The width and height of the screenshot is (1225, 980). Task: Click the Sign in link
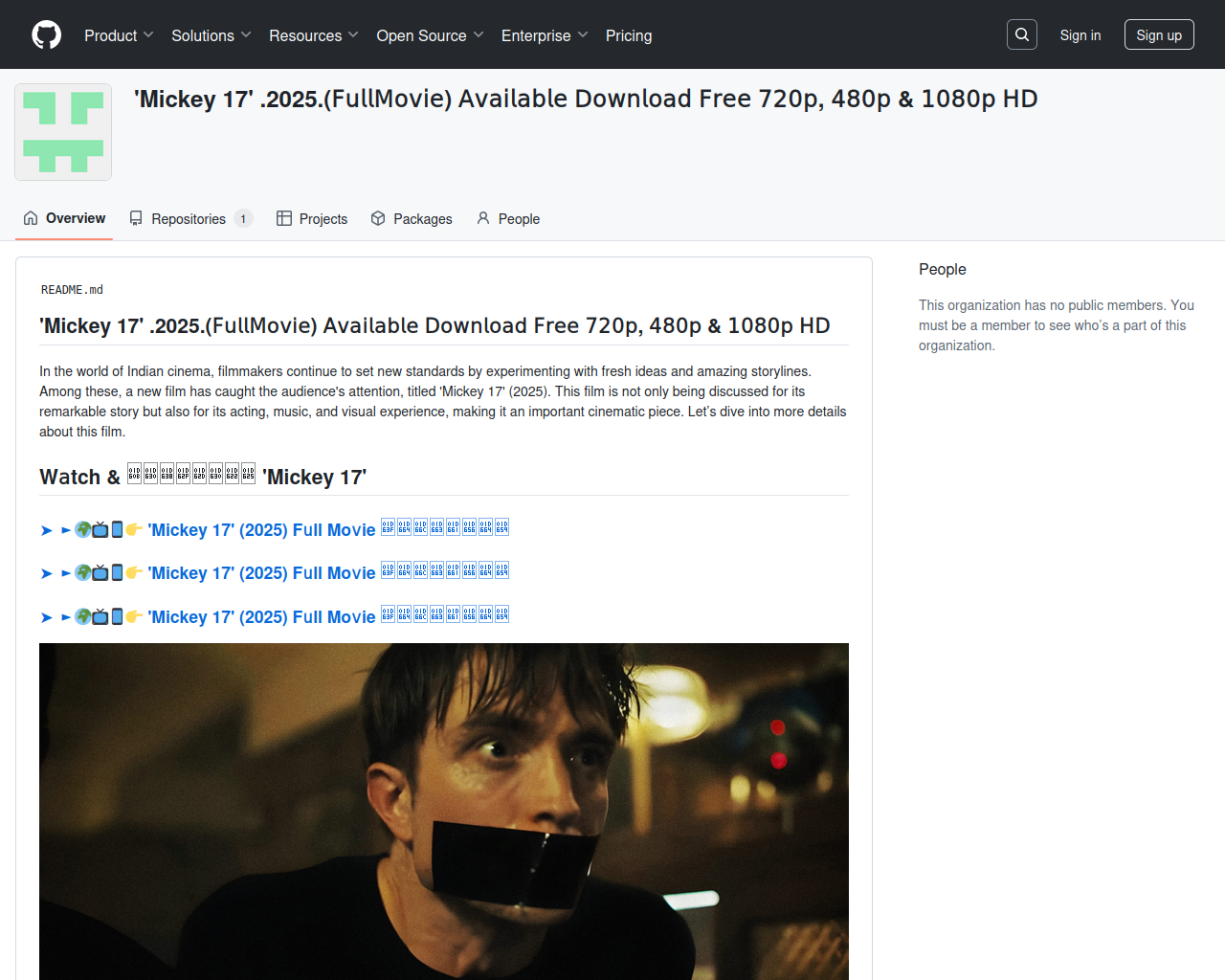pyautogui.click(x=1080, y=35)
